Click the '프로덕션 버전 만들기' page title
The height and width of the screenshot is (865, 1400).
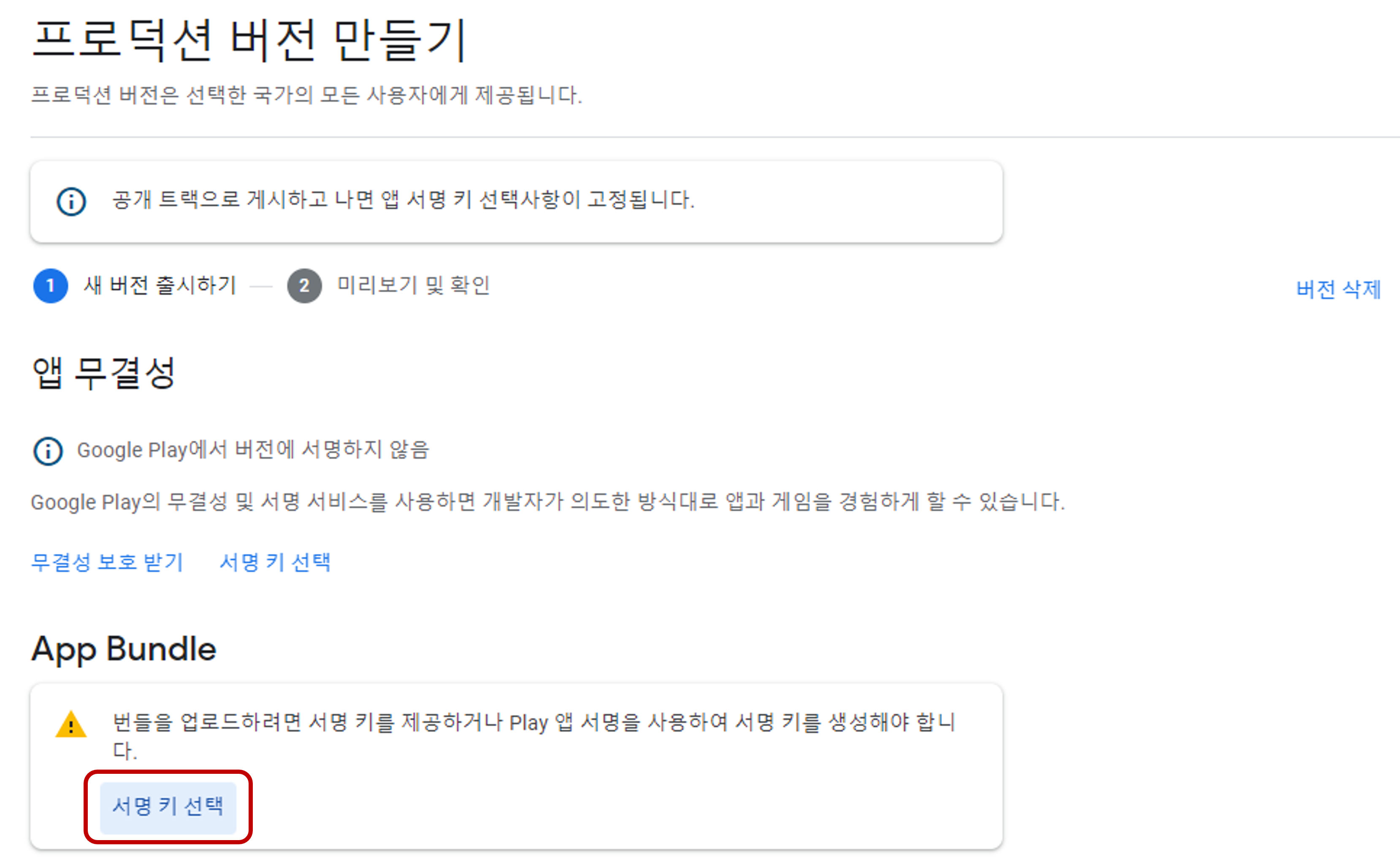tap(249, 40)
